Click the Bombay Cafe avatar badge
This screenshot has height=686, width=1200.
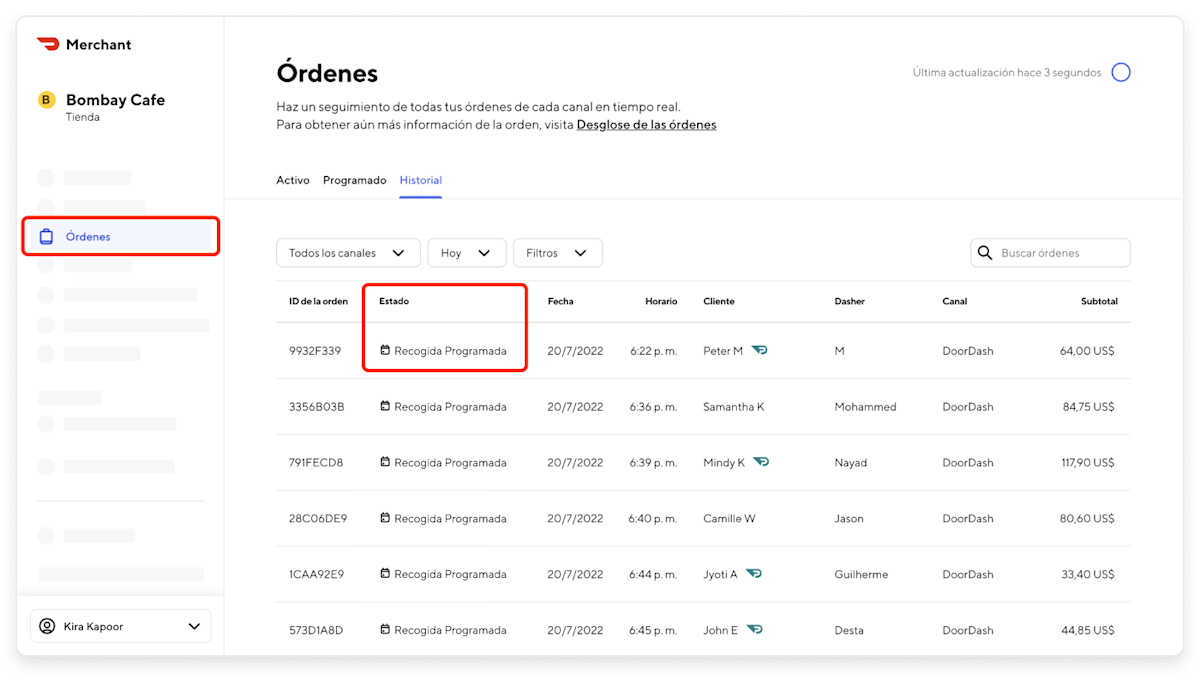pyautogui.click(x=45, y=100)
